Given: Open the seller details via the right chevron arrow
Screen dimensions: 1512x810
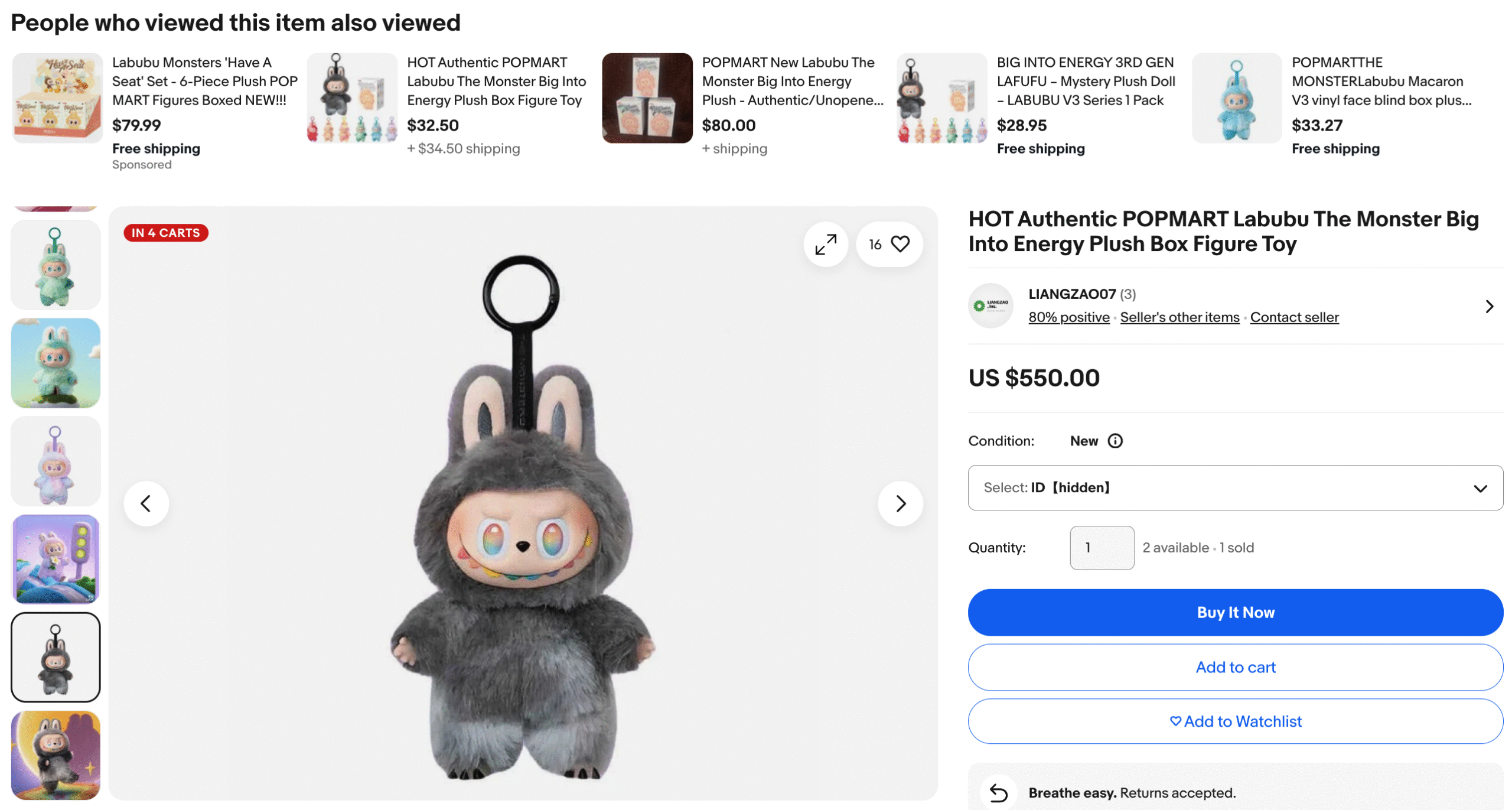Looking at the screenshot, I should (x=1490, y=306).
